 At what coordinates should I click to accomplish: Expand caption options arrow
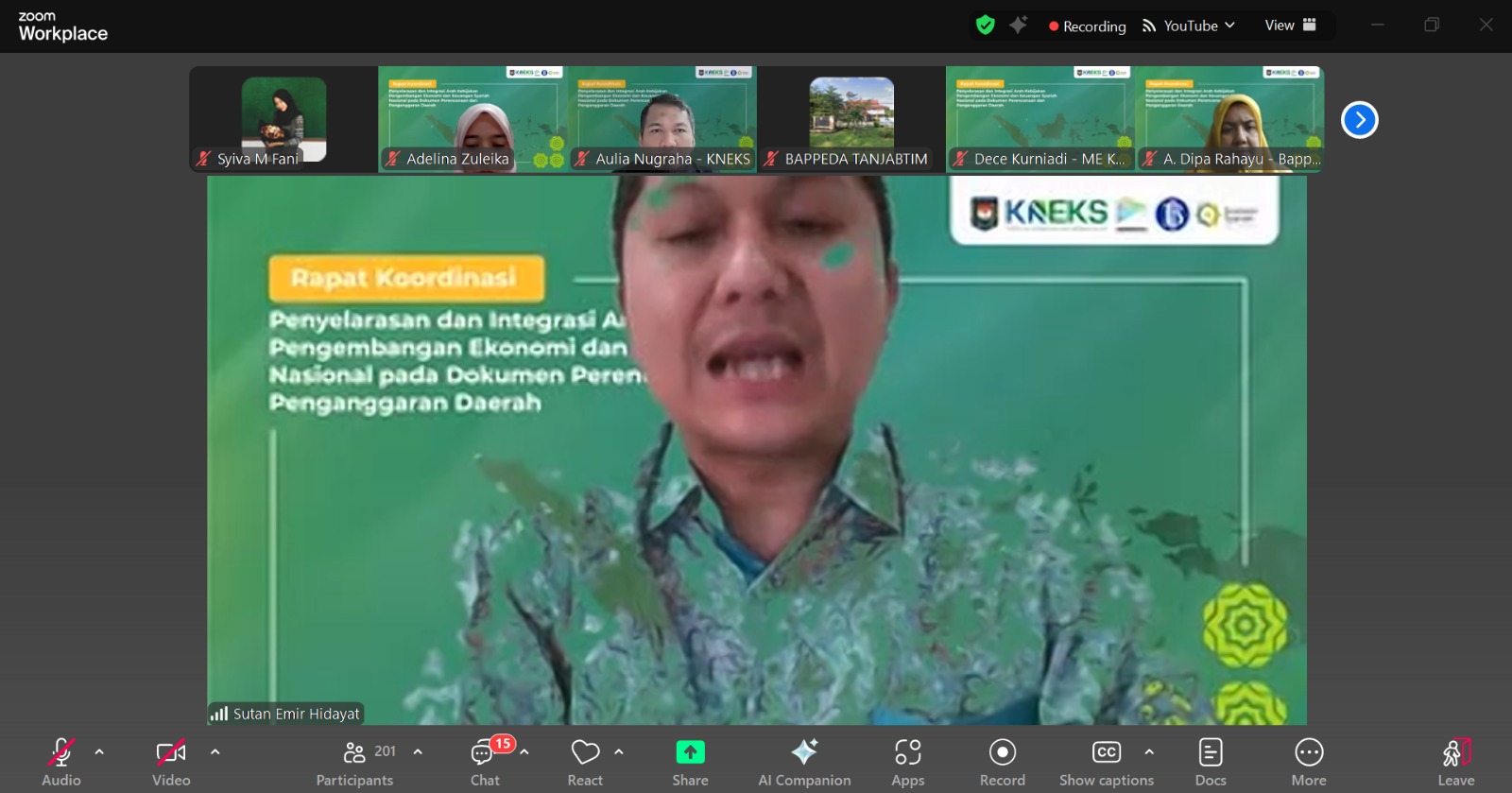1149,752
